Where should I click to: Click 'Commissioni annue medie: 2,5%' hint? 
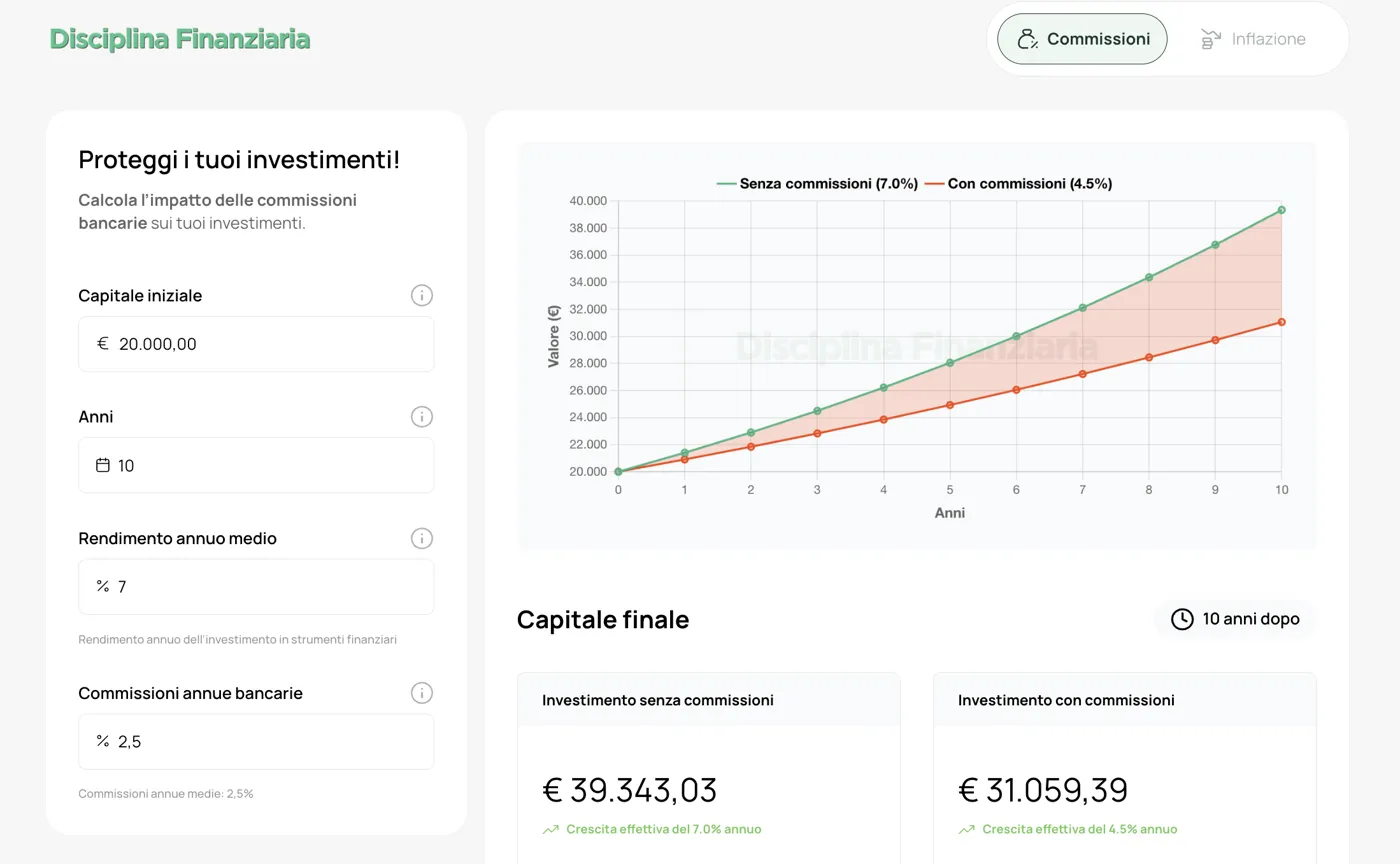pyautogui.click(x=166, y=794)
